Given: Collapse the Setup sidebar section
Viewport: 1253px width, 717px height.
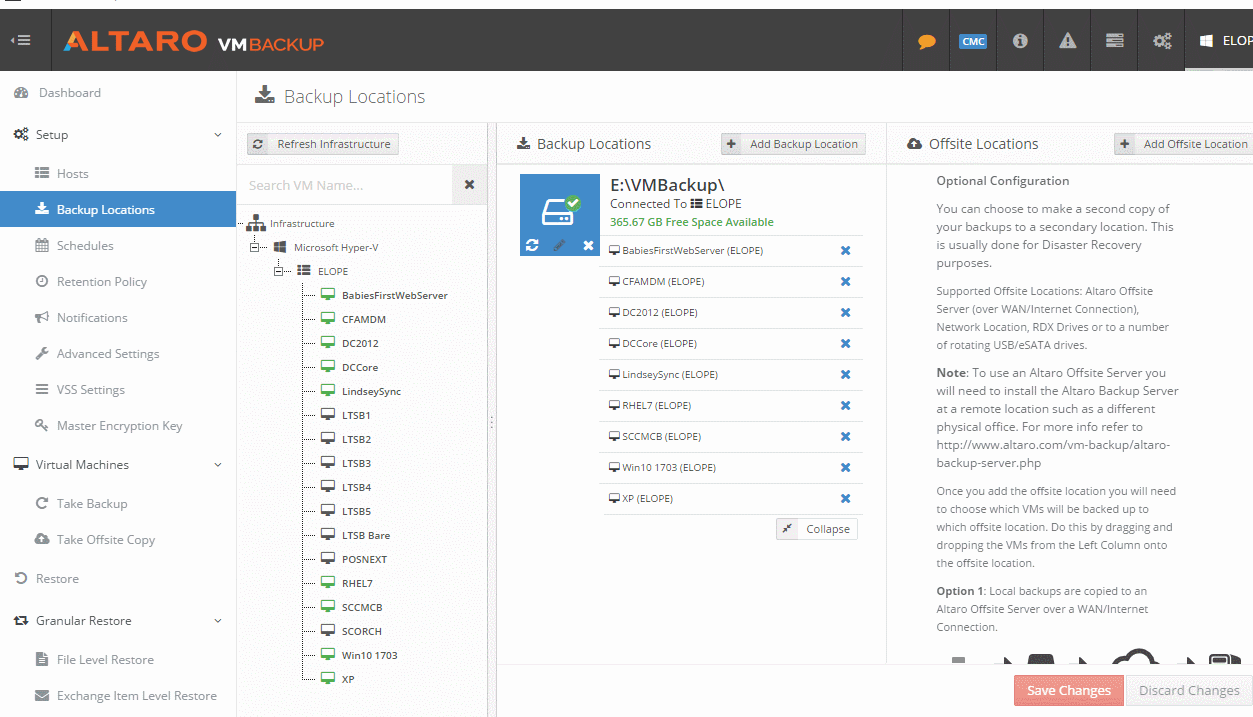Looking at the screenshot, I should click(218, 135).
